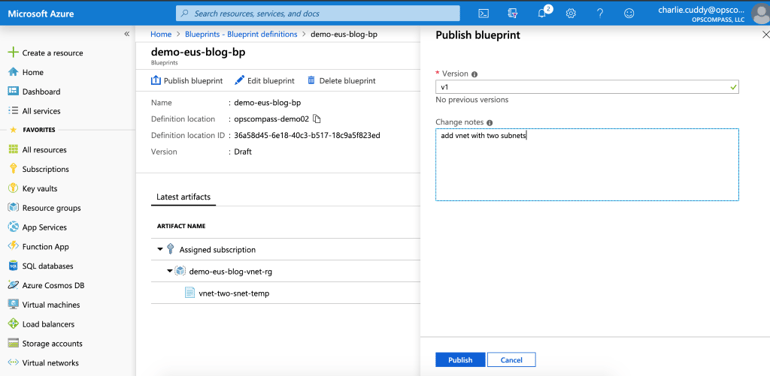Show the Change notes info tooltip icon
Screen dimensions: 770x376
tap(490, 122)
